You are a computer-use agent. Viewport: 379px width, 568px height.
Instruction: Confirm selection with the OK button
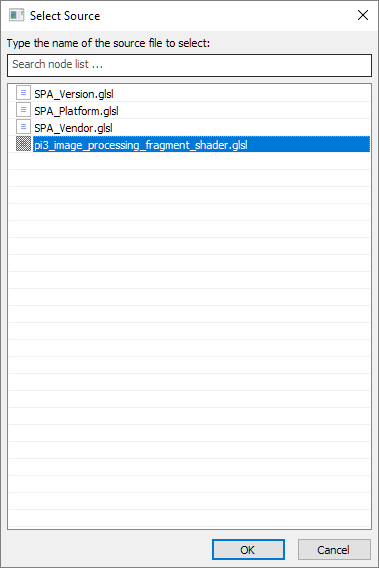click(248, 550)
